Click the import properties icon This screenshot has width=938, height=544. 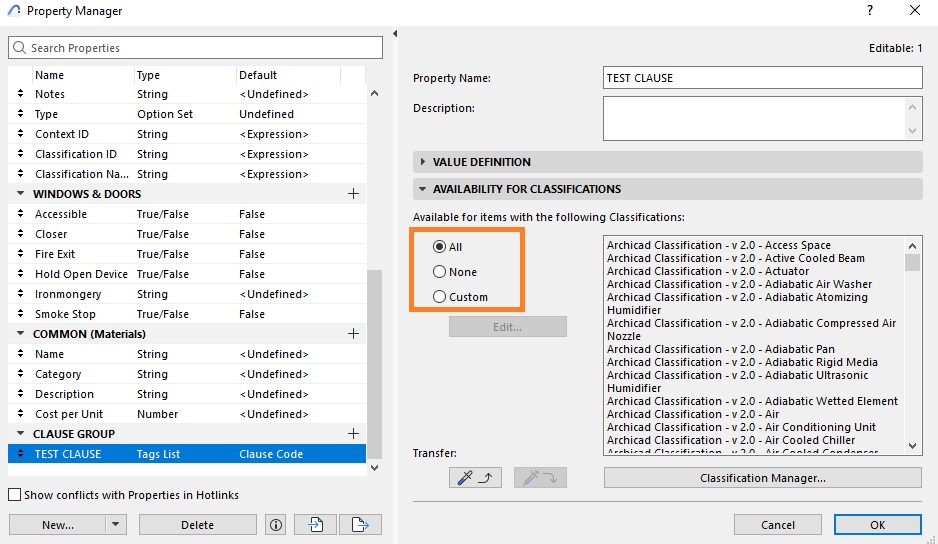click(315, 525)
